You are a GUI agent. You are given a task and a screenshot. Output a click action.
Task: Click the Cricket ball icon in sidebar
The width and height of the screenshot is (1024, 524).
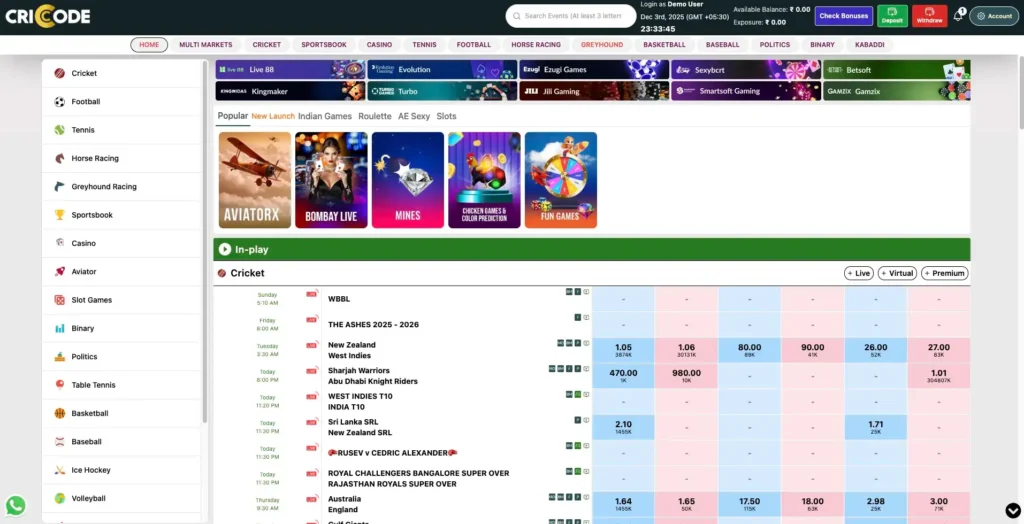click(60, 73)
